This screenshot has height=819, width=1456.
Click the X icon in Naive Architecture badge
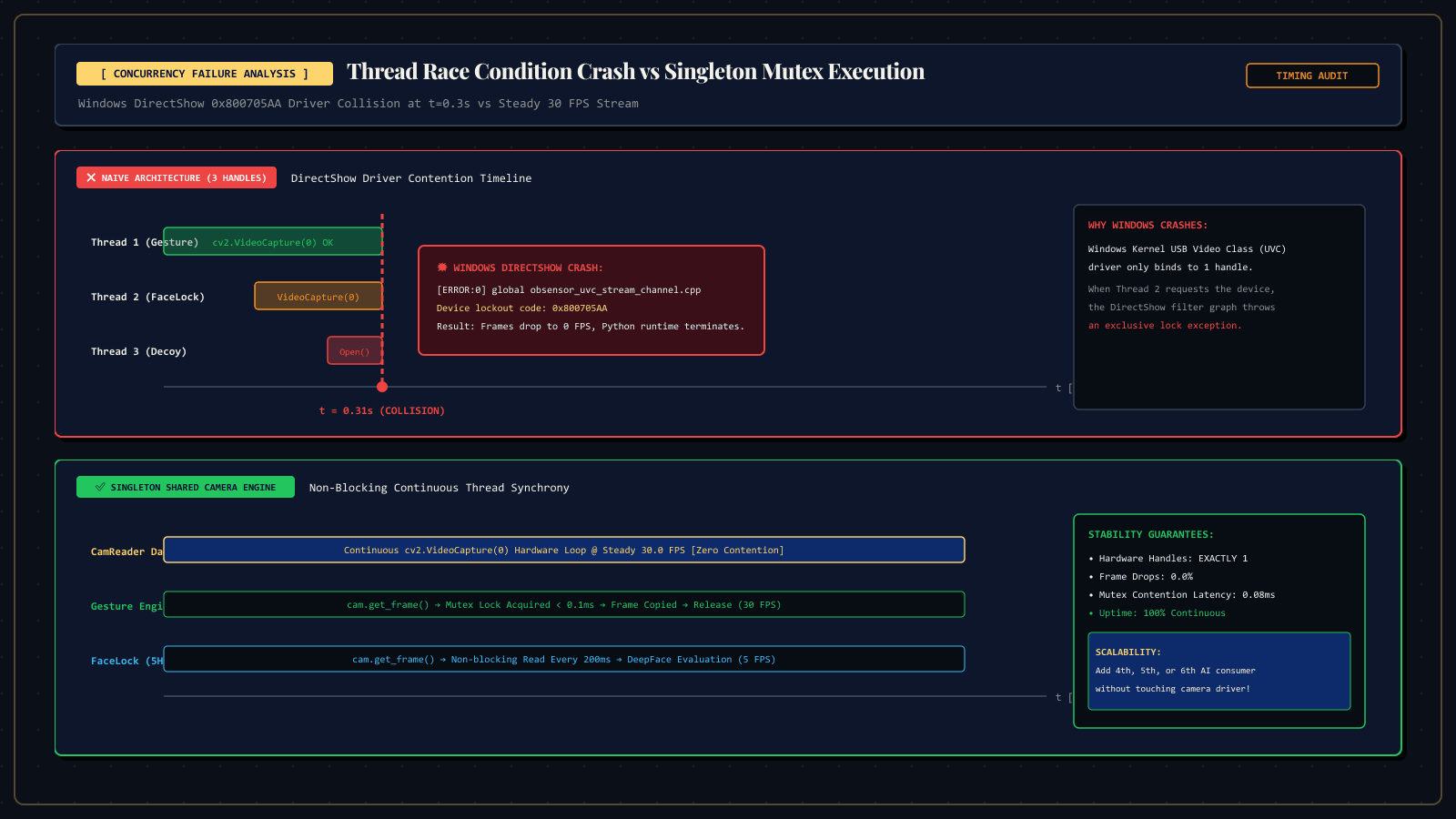(x=91, y=178)
